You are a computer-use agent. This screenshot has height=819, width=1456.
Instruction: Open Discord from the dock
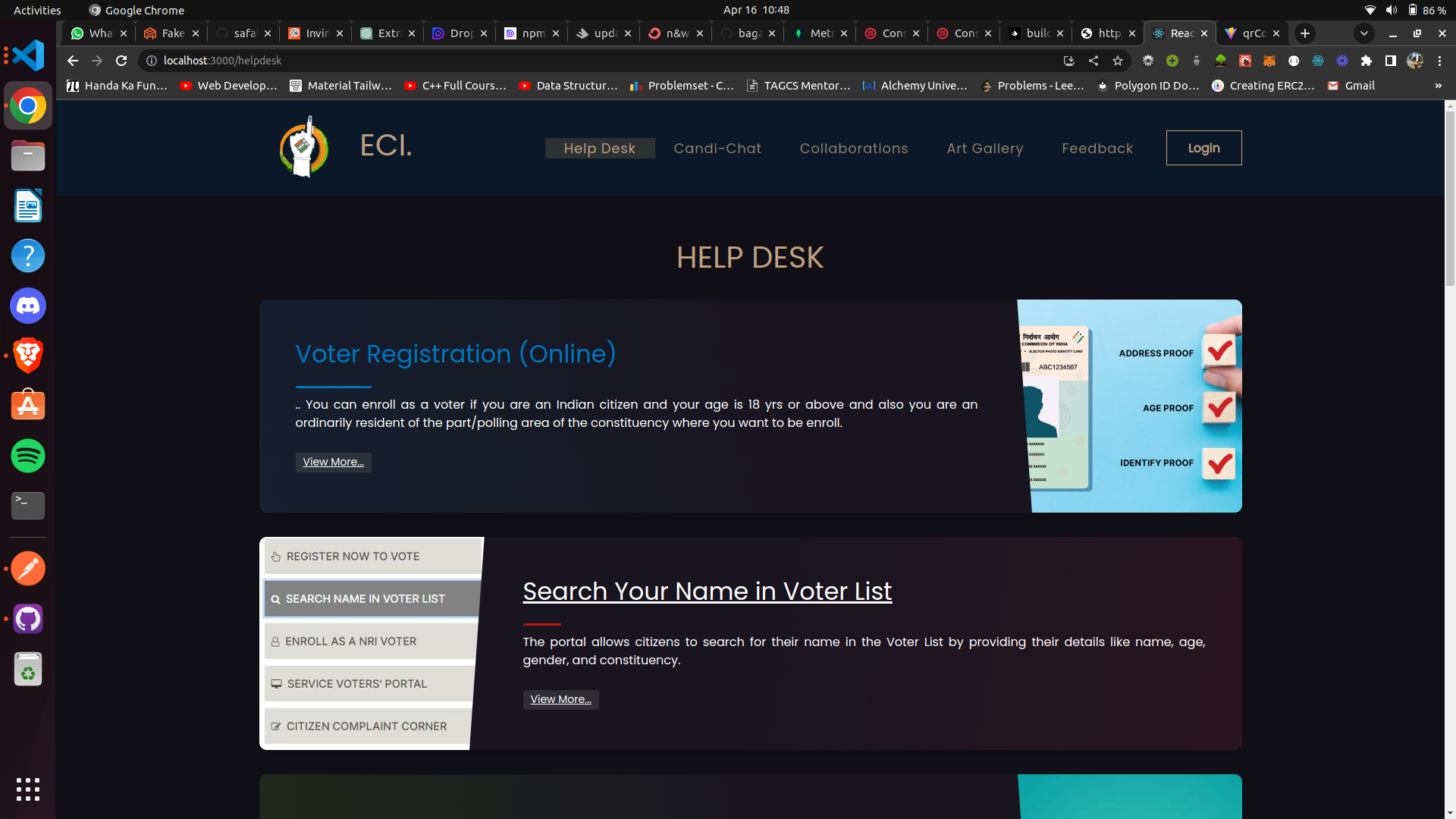(x=27, y=306)
